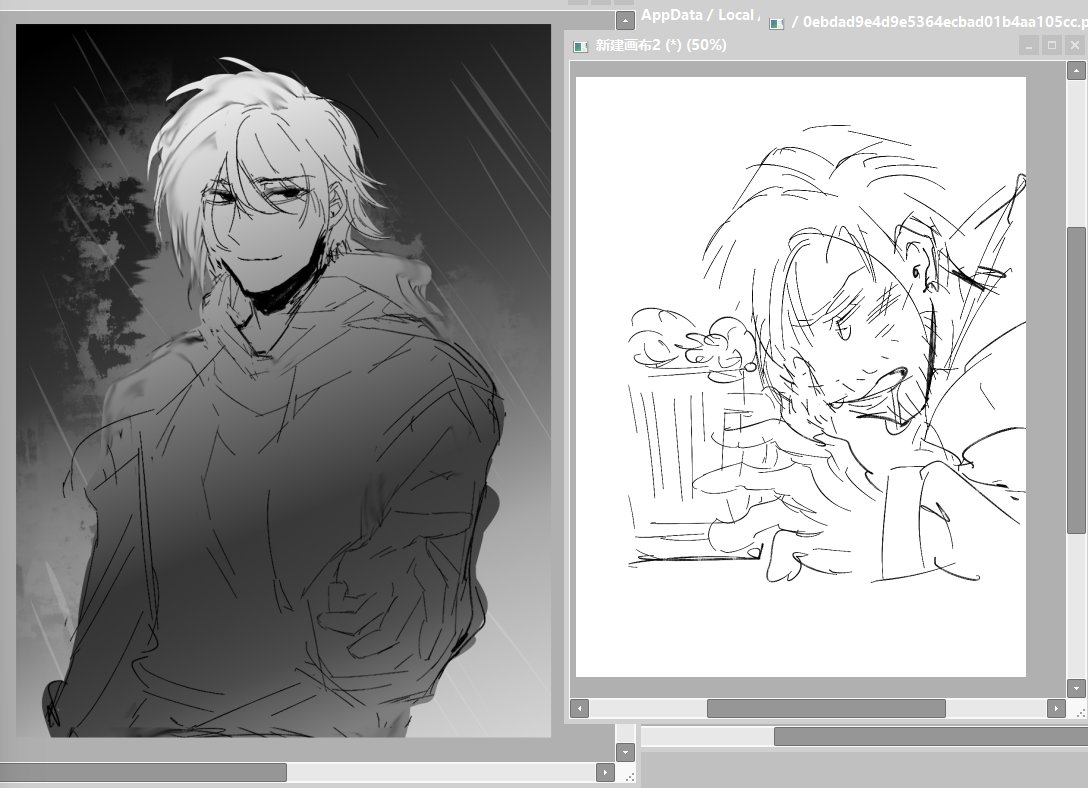Click the 新建画布2 horizontal scrollbar thumb
1088x788 pixels.
click(x=826, y=708)
